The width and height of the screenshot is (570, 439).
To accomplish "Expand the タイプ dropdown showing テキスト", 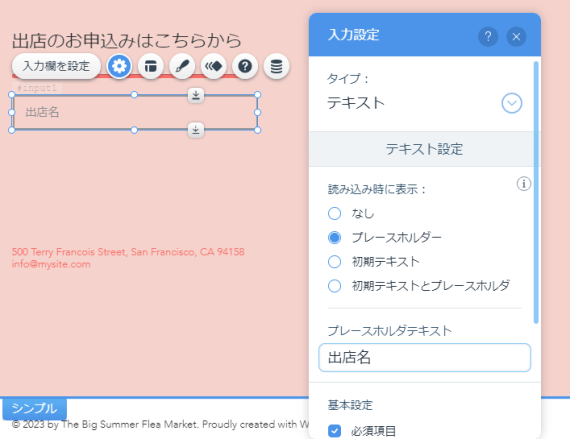I will click(512, 103).
